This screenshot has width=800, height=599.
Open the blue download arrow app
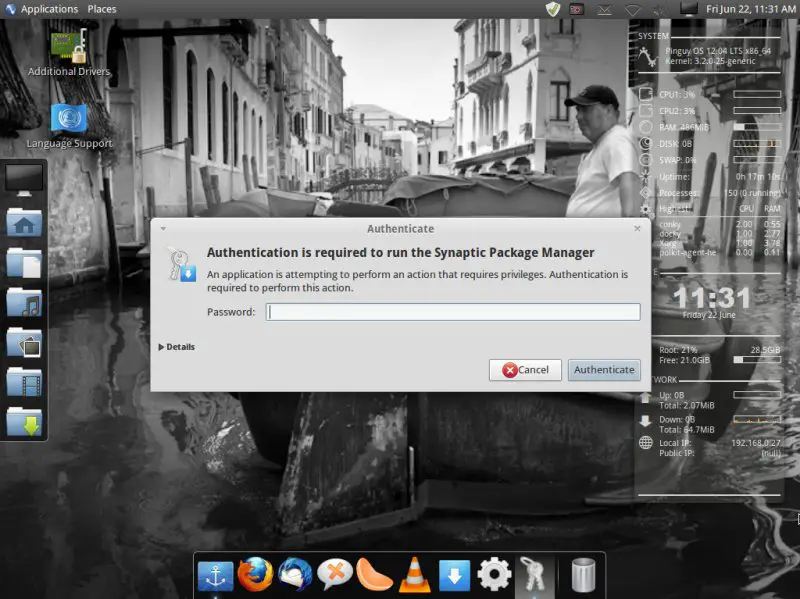454,576
